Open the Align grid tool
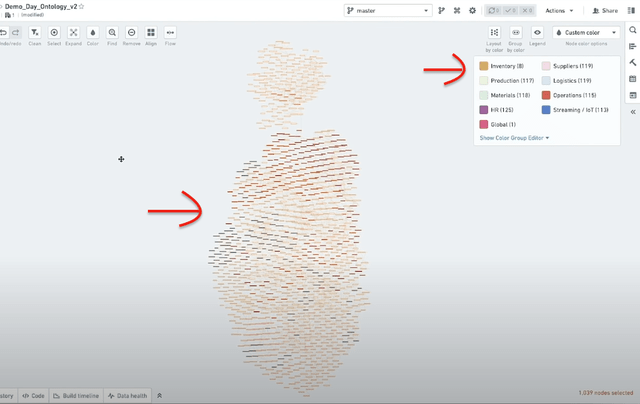Screen dimensions: 640x404 tap(151, 33)
